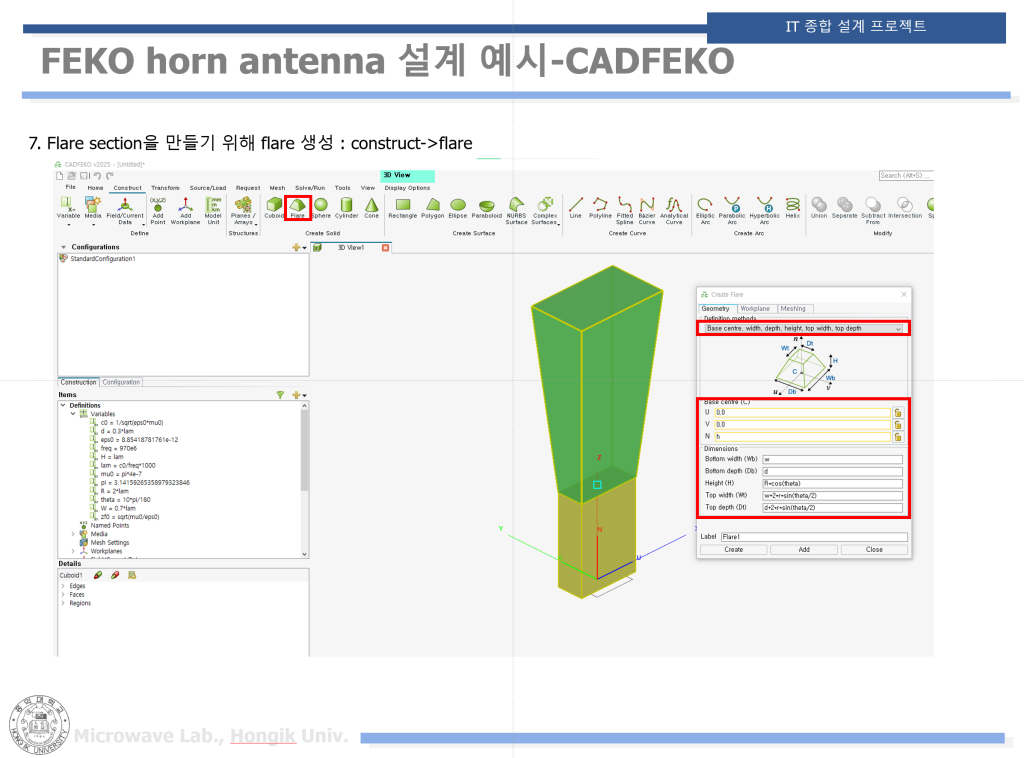Click the Add Workplane icon
The image size is (1024, 758).
[185, 211]
